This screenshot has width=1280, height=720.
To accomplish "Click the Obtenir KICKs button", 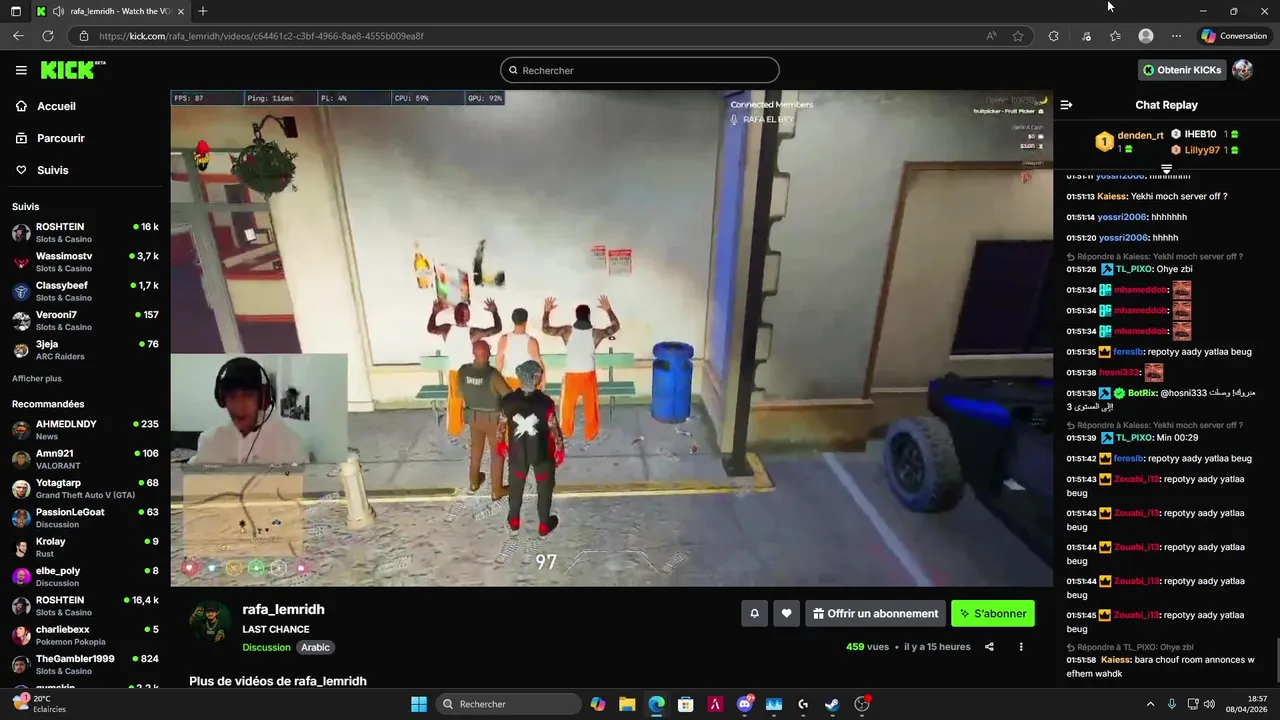I will pos(1182,70).
